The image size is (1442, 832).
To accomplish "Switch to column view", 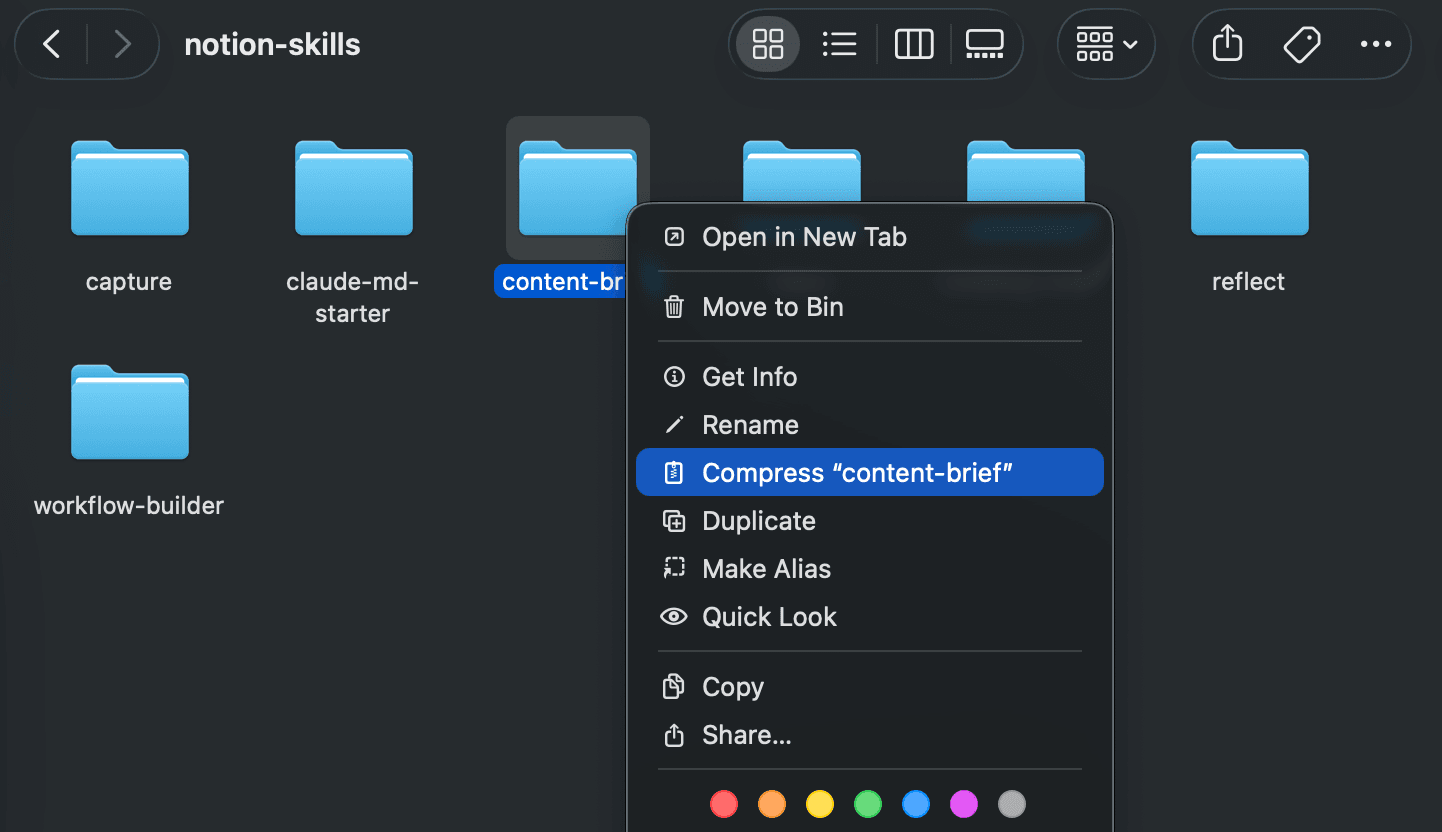I will pos(914,44).
